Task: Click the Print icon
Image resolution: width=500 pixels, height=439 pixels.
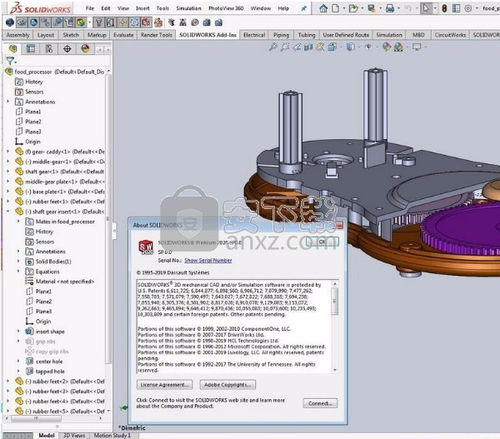Action: point(390,8)
